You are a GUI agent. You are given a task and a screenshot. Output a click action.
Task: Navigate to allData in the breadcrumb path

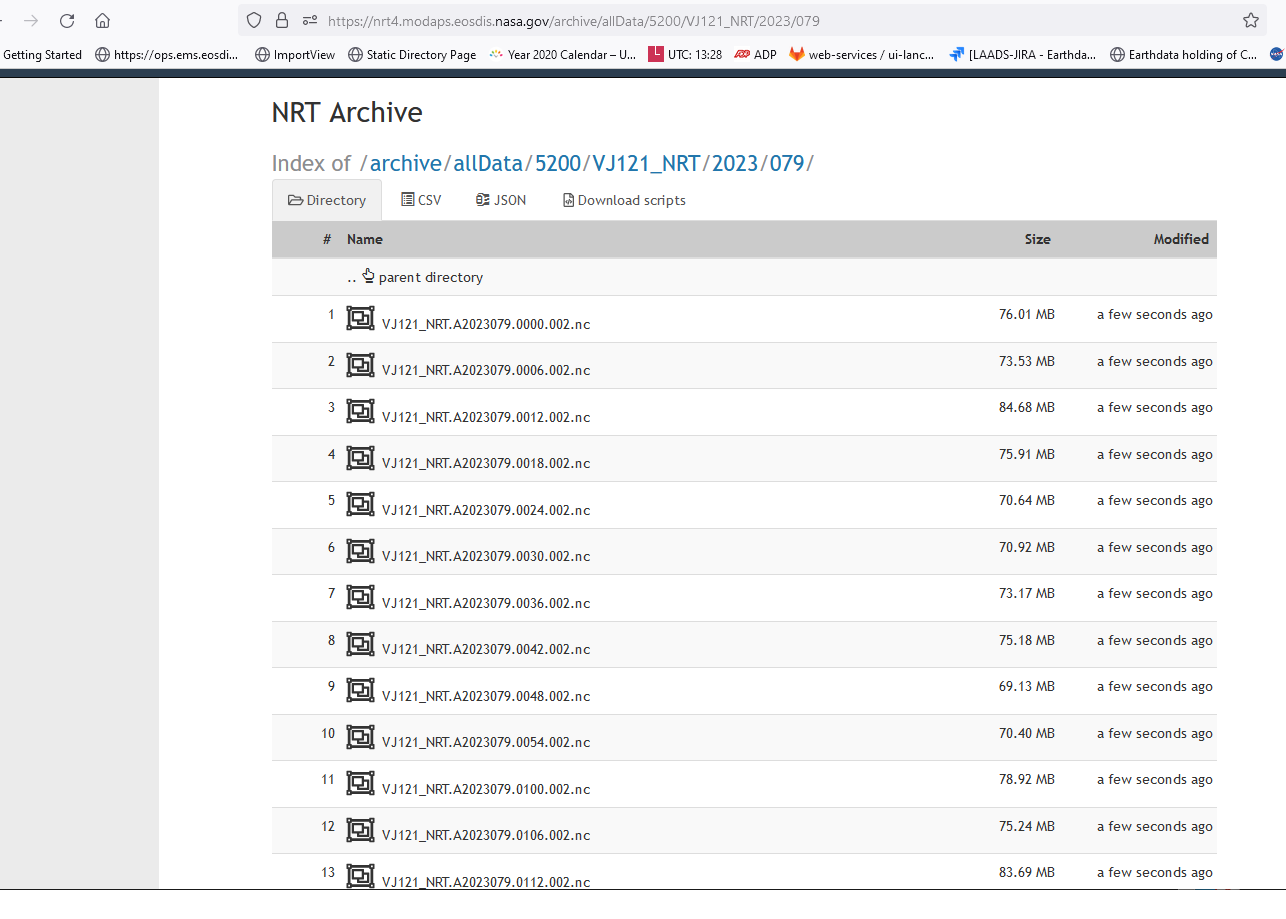click(x=489, y=163)
